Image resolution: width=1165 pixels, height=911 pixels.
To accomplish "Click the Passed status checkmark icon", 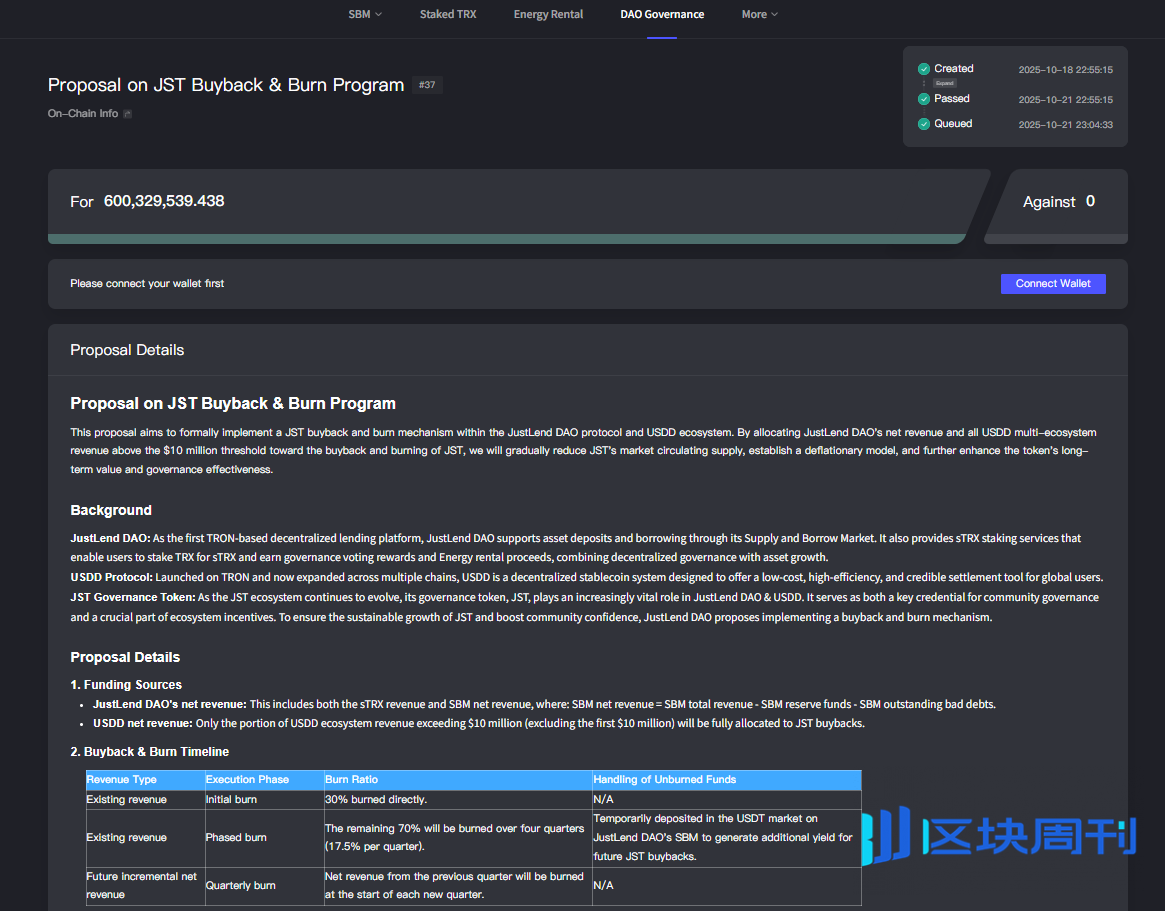I will [x=924, y=99].
